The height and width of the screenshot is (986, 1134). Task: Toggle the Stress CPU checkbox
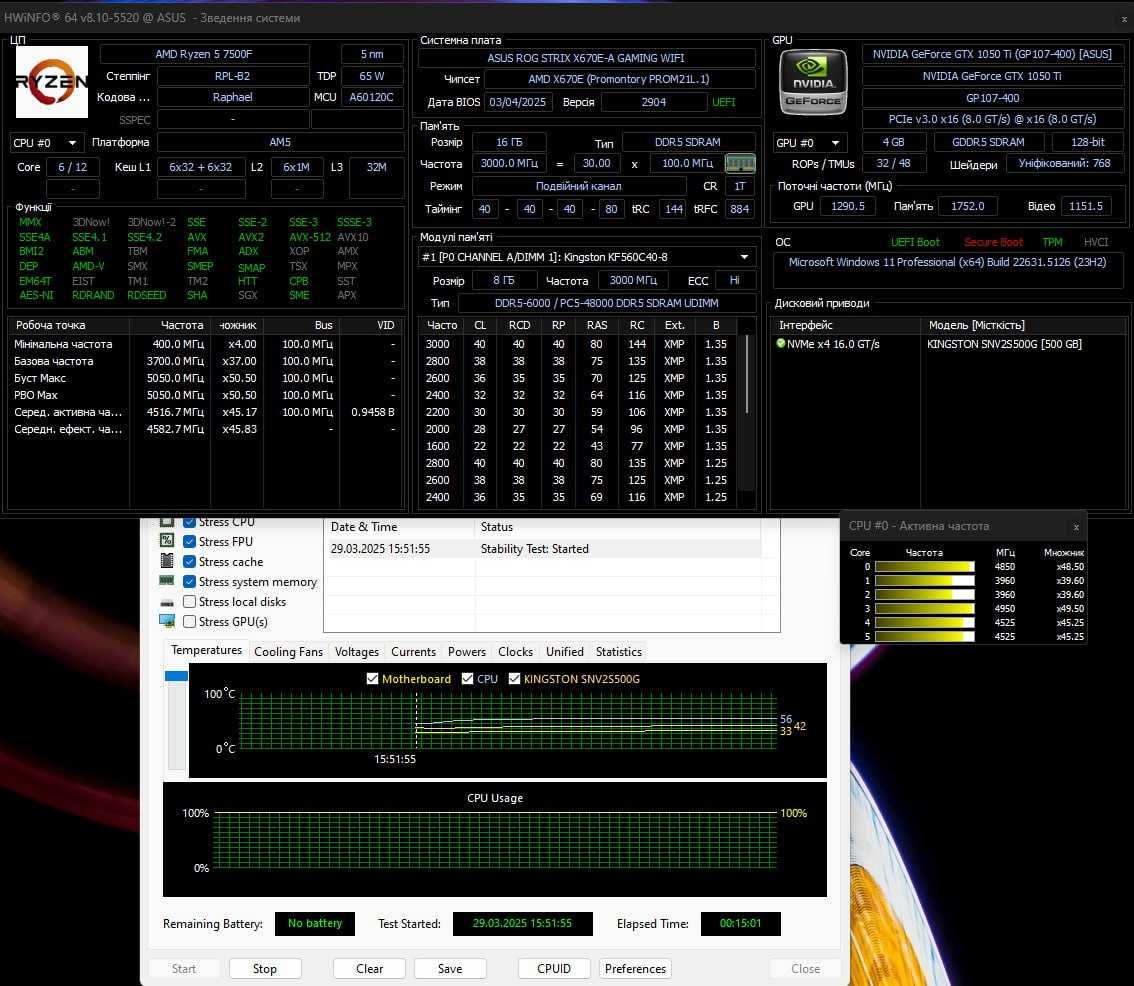[189, 522]
